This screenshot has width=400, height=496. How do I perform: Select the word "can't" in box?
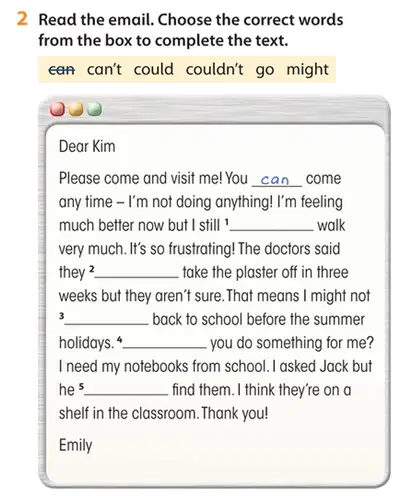pyautogui.click(x=104, y=69)
